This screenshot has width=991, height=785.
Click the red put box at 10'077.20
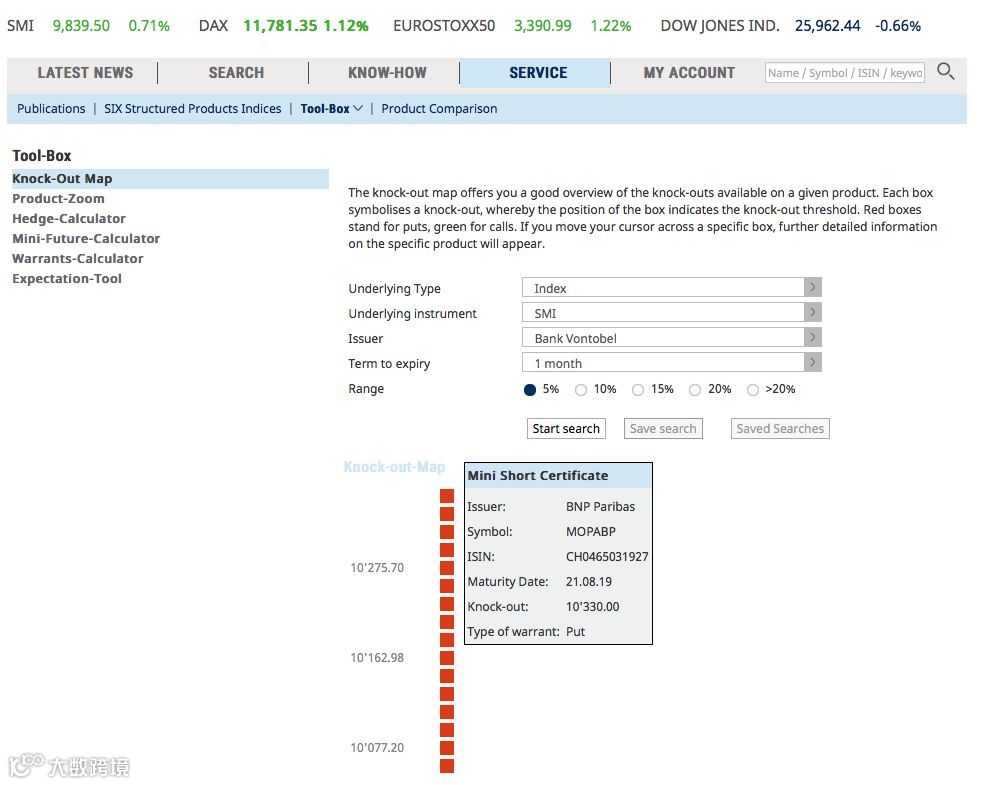[447, 748]
